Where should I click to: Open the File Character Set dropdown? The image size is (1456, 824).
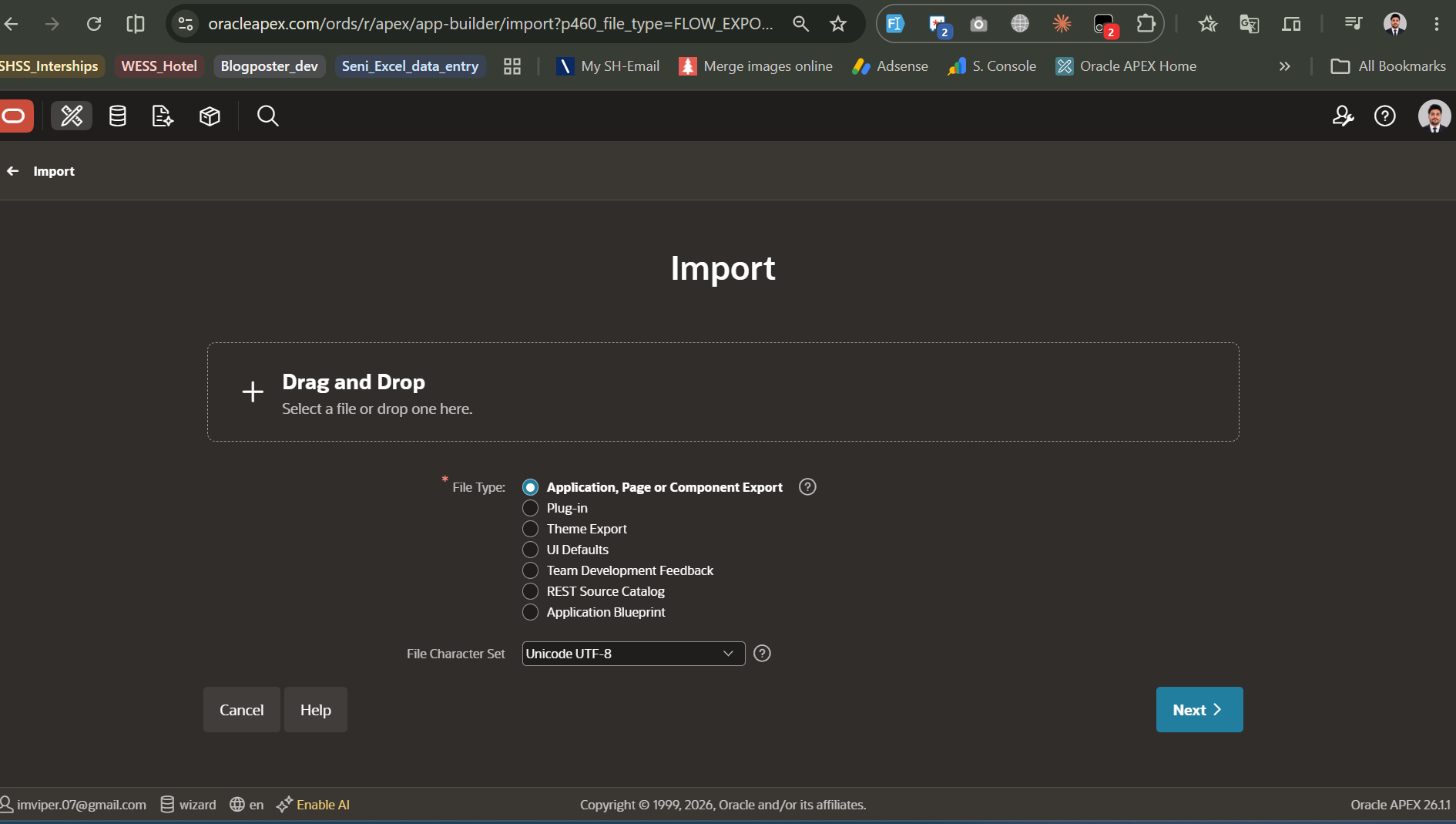click(x=633, y=654)
